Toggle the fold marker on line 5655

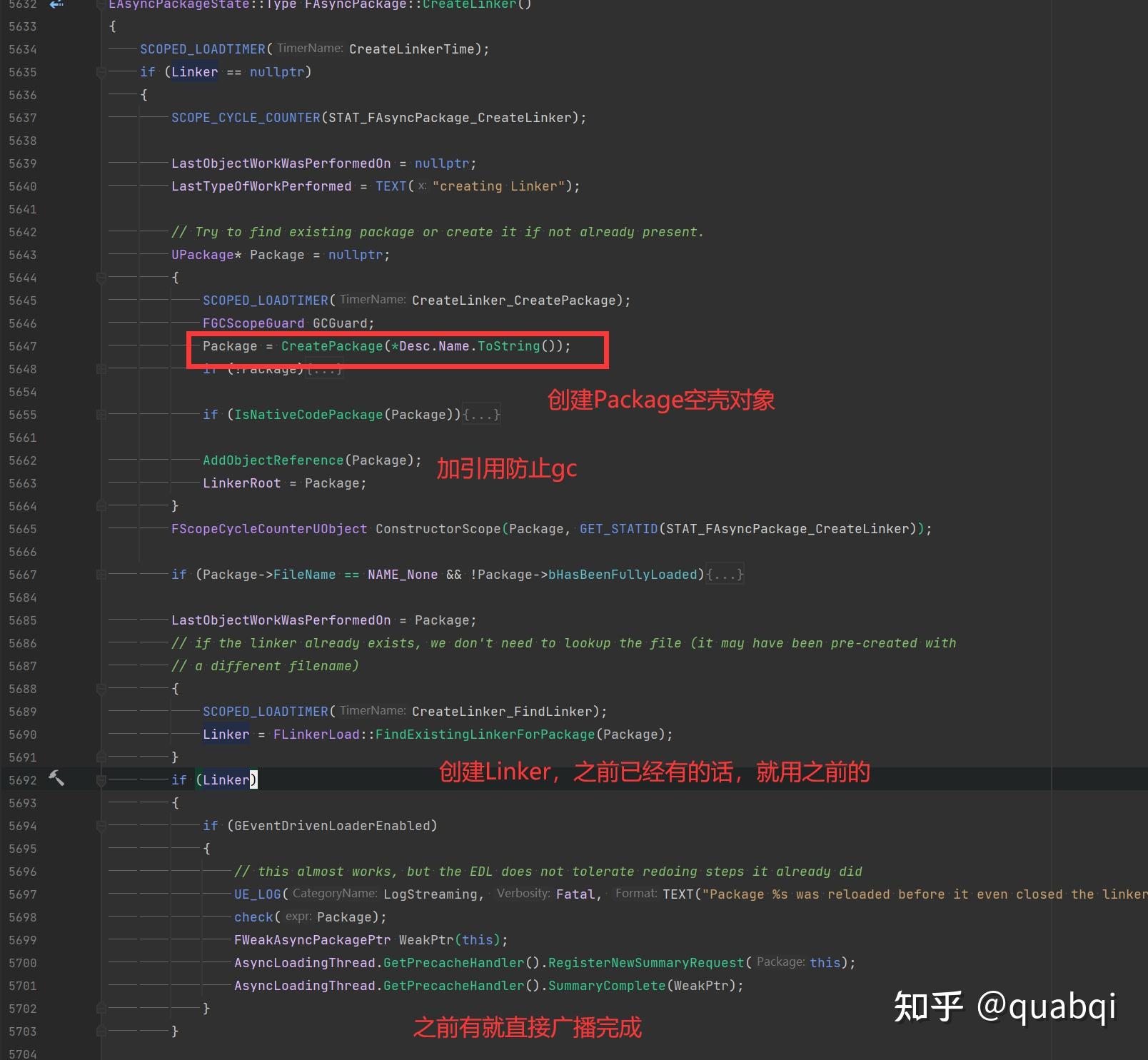coord(101,415)
